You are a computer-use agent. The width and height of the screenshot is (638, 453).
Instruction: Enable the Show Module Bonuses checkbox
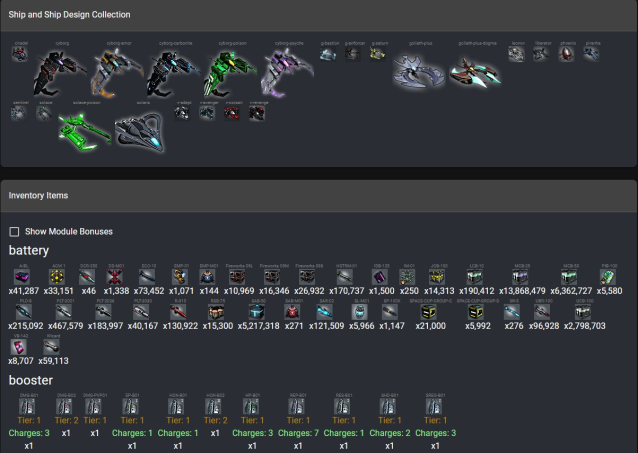click(x=15, y=231)
